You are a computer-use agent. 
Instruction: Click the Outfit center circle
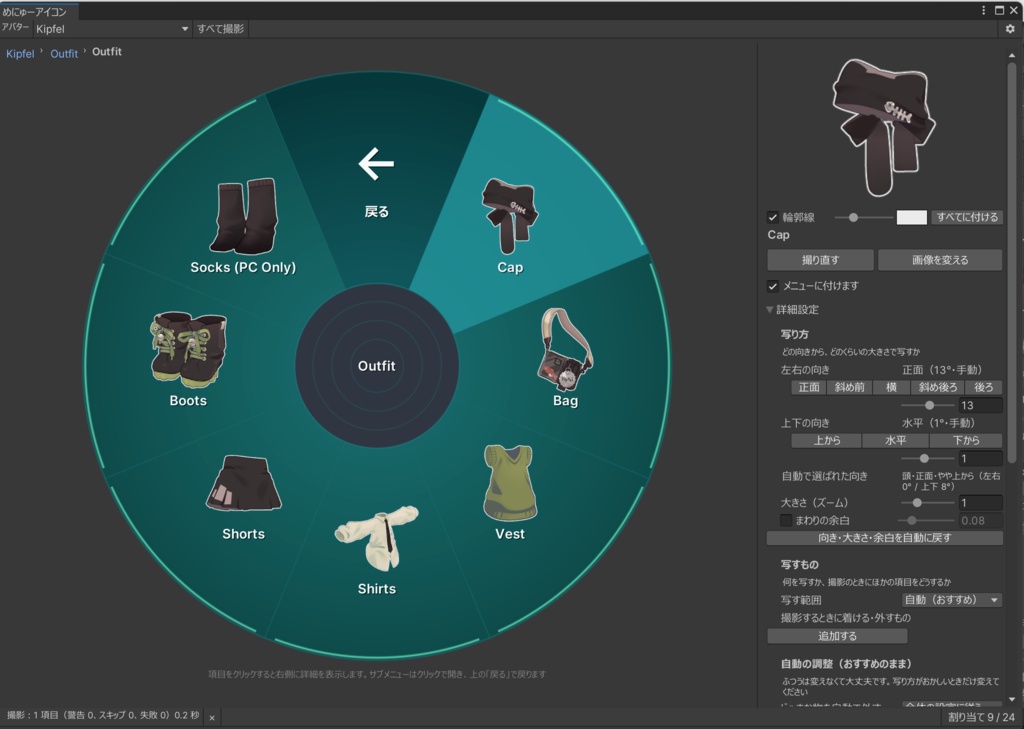click(377, 366)
